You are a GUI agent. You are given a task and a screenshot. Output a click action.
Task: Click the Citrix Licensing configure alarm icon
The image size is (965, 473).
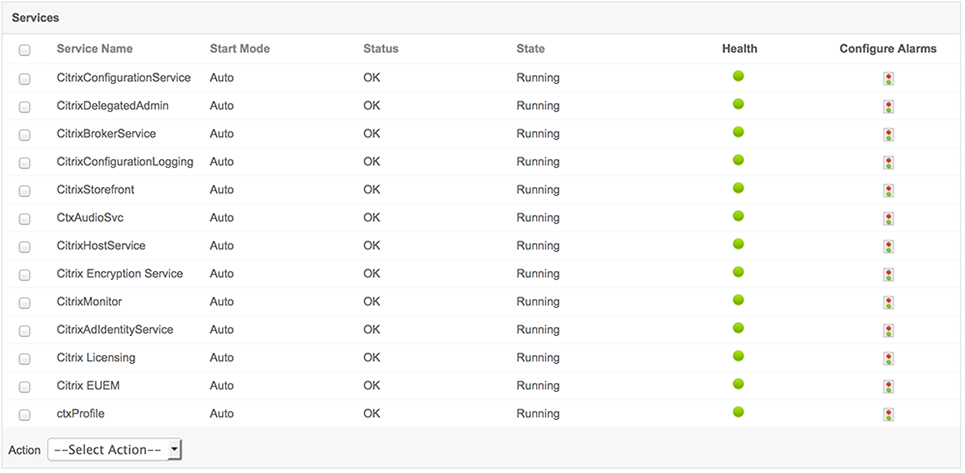click(x=888, y=358)
